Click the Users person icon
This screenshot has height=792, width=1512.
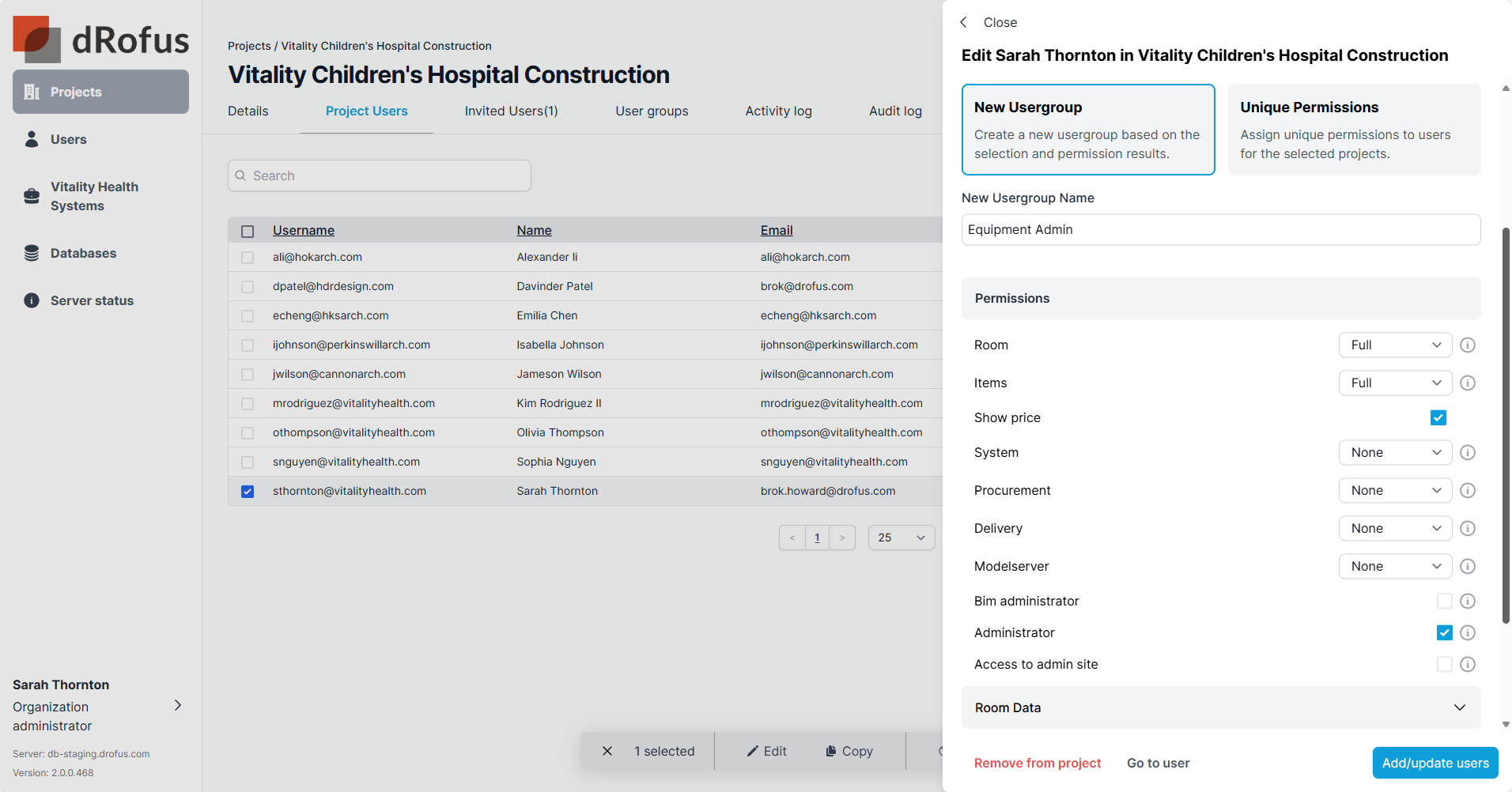pyautogui.click(x=32, y=139)
